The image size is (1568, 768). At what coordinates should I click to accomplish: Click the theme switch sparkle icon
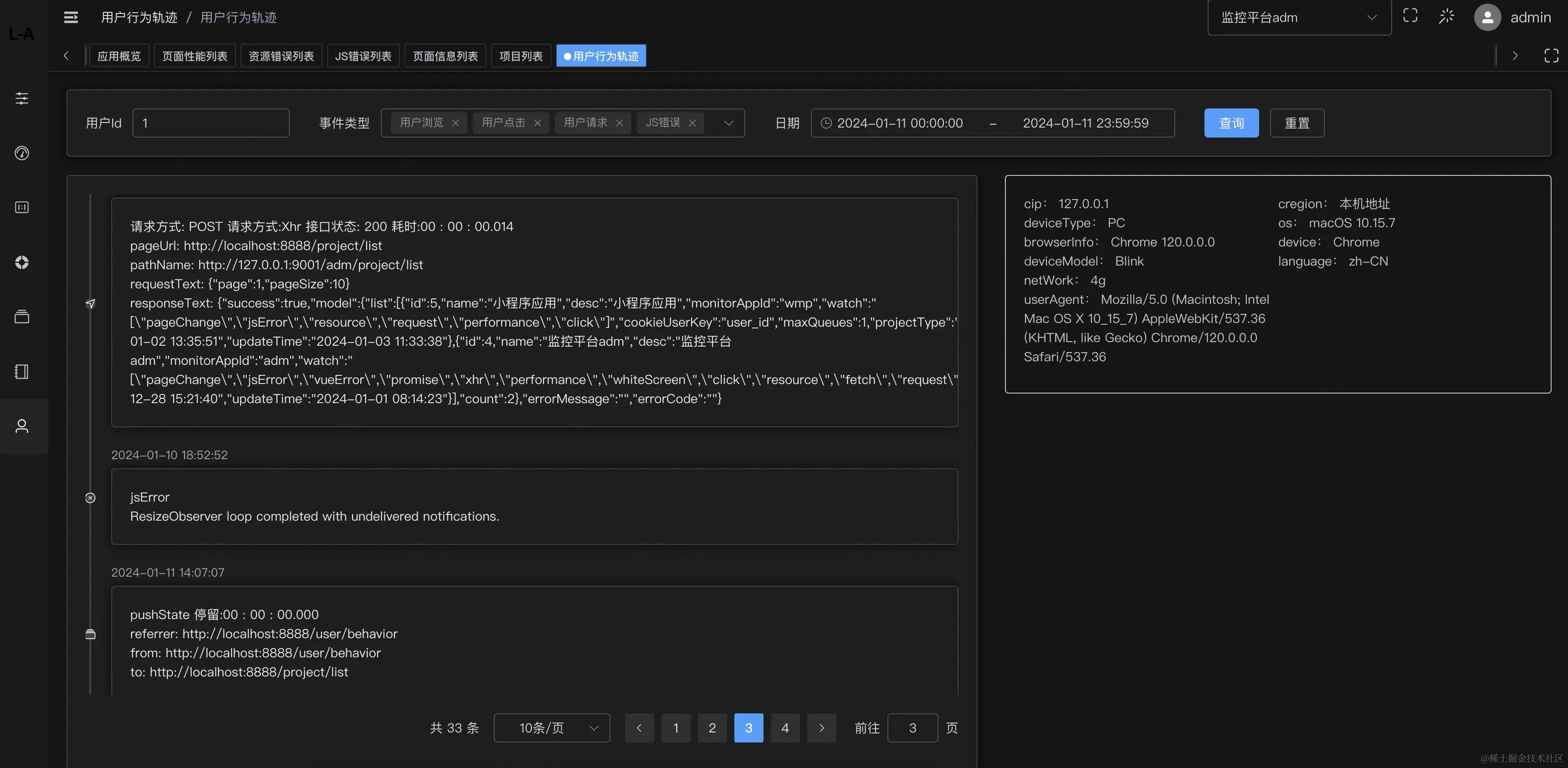[1446, 16]
